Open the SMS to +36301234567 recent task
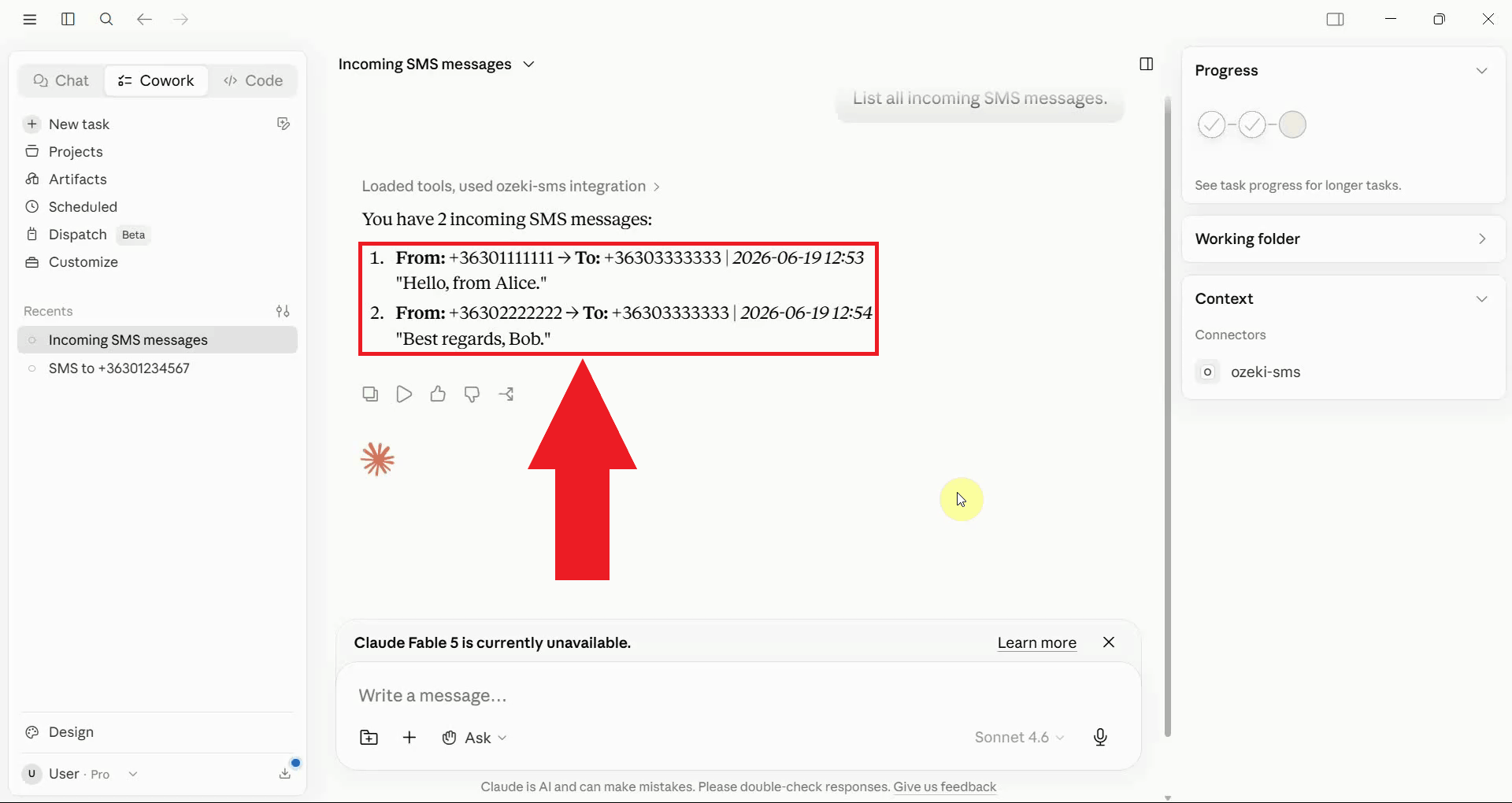Viewport: 1512px width, 803px height. (x=157, y=368)
